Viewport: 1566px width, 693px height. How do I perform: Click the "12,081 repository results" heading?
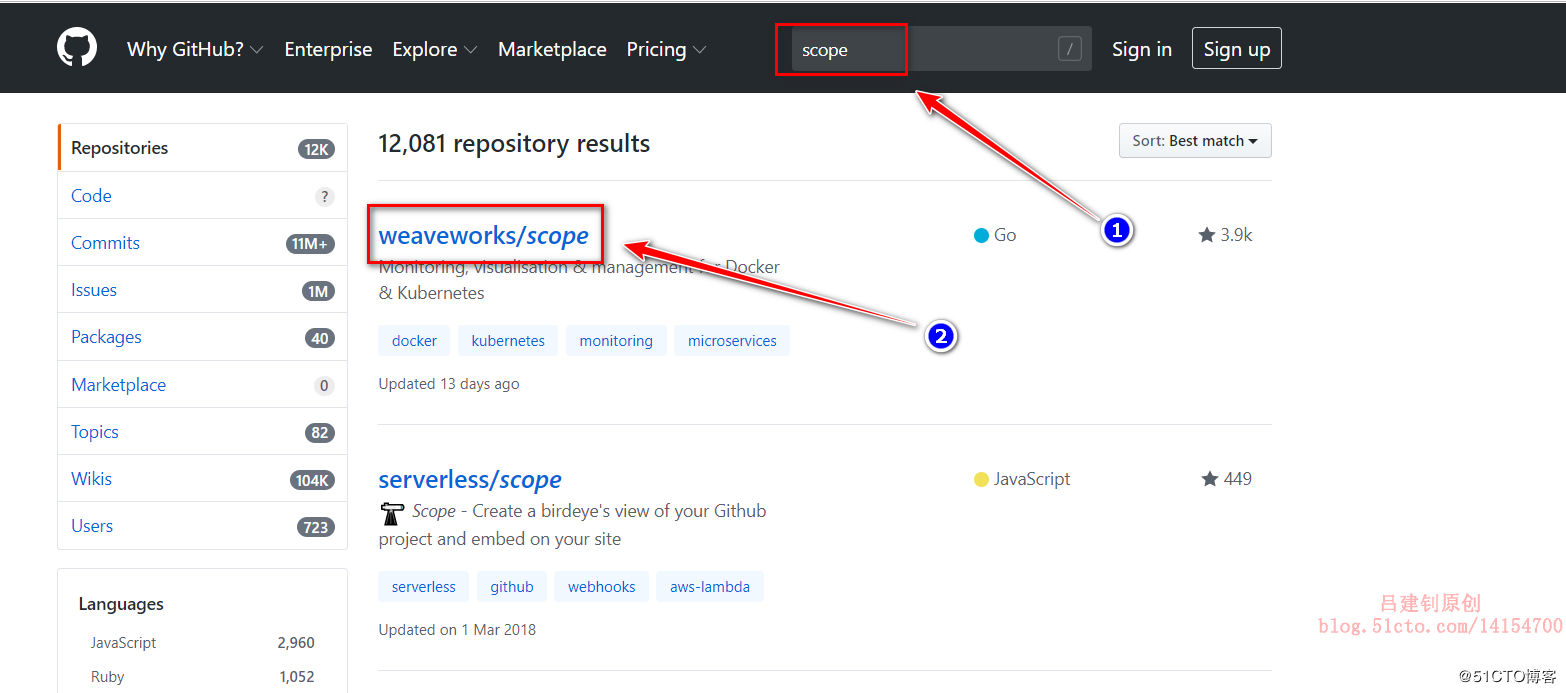pos(514,144)
